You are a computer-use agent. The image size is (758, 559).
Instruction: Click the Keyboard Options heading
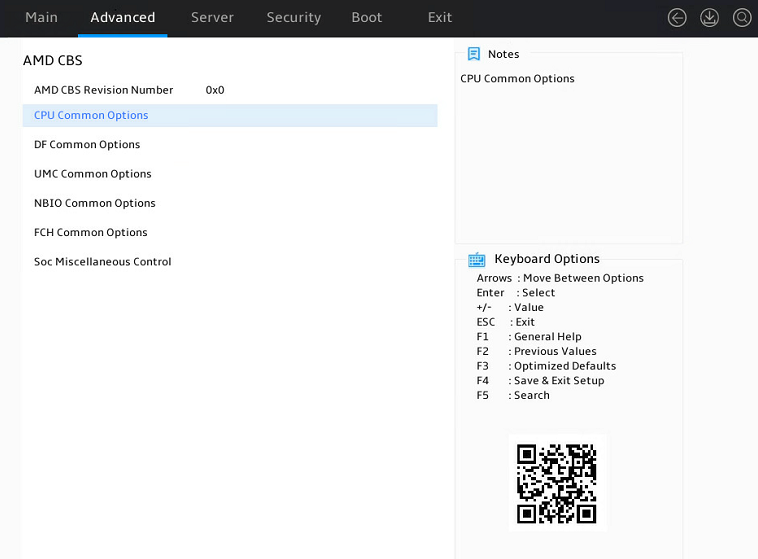click(x=547, y=259)
